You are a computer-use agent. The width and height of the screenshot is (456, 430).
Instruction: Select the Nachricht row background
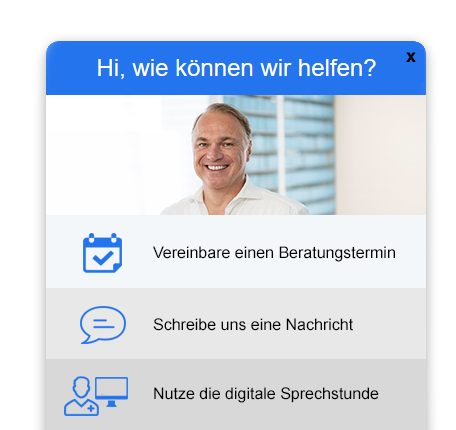coord(236,324)
